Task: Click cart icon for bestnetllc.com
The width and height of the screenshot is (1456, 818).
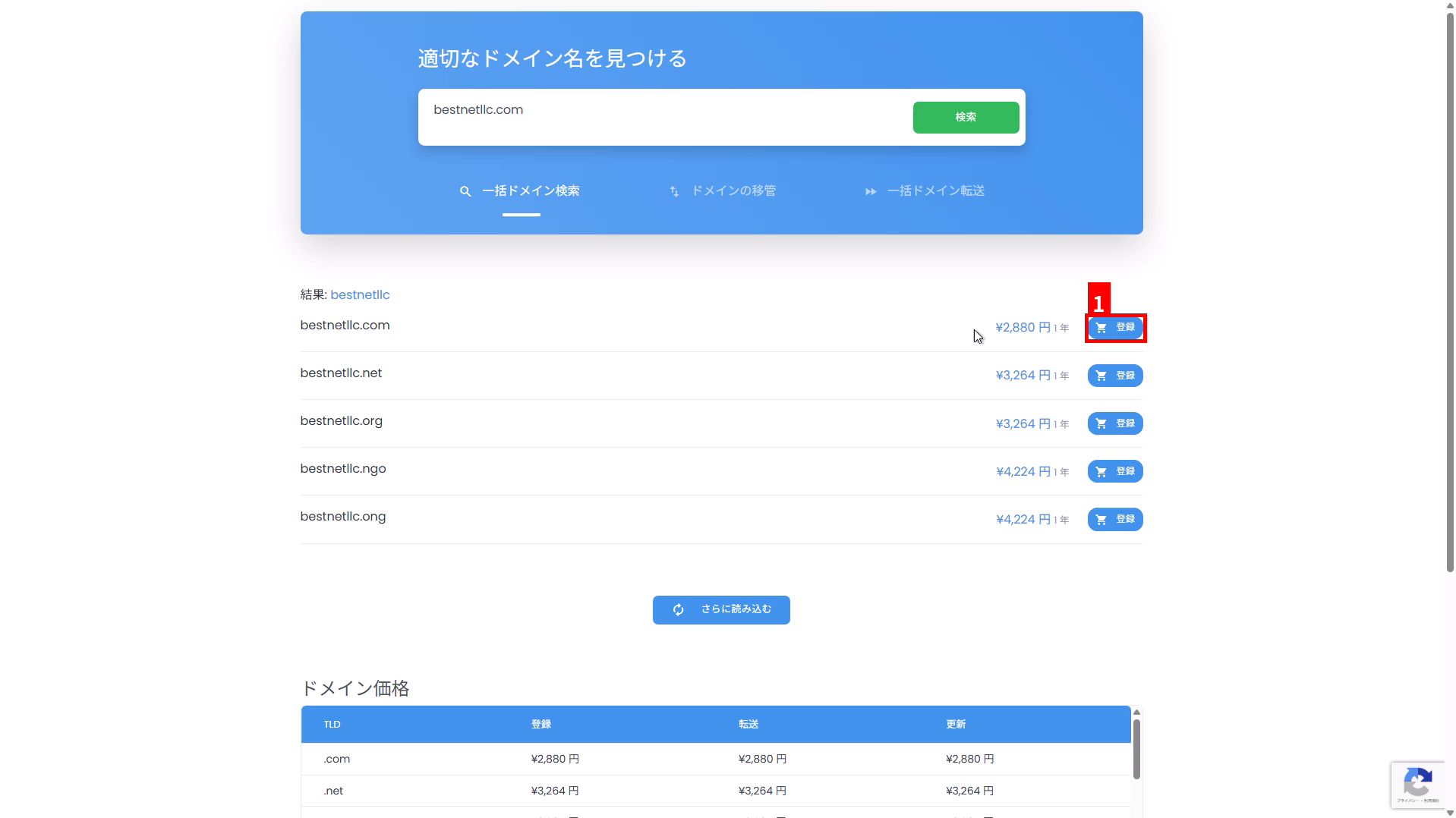Action: coord(1101,328)
